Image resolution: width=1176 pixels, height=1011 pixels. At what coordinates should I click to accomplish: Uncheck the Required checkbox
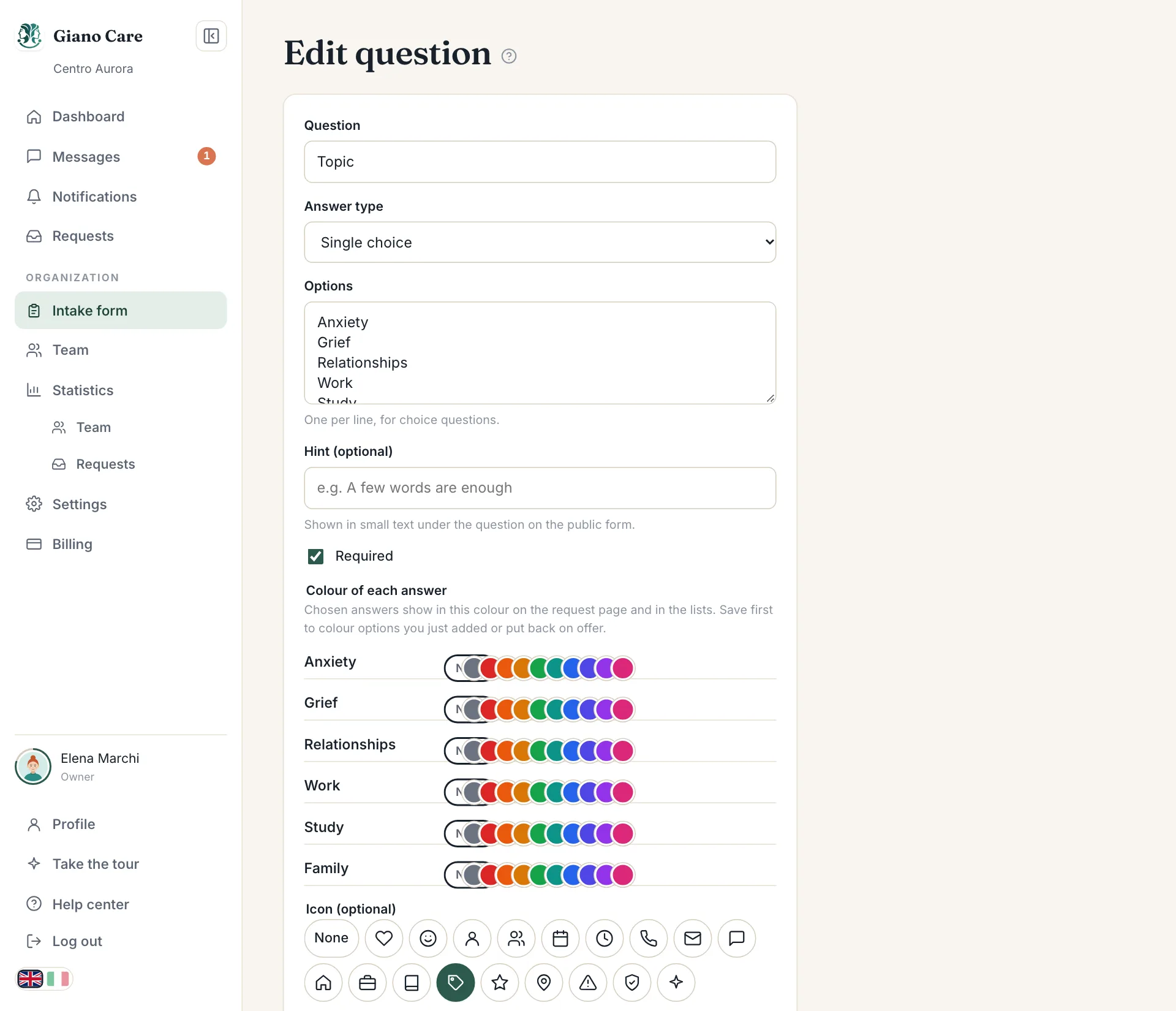[x=315, y=556]
